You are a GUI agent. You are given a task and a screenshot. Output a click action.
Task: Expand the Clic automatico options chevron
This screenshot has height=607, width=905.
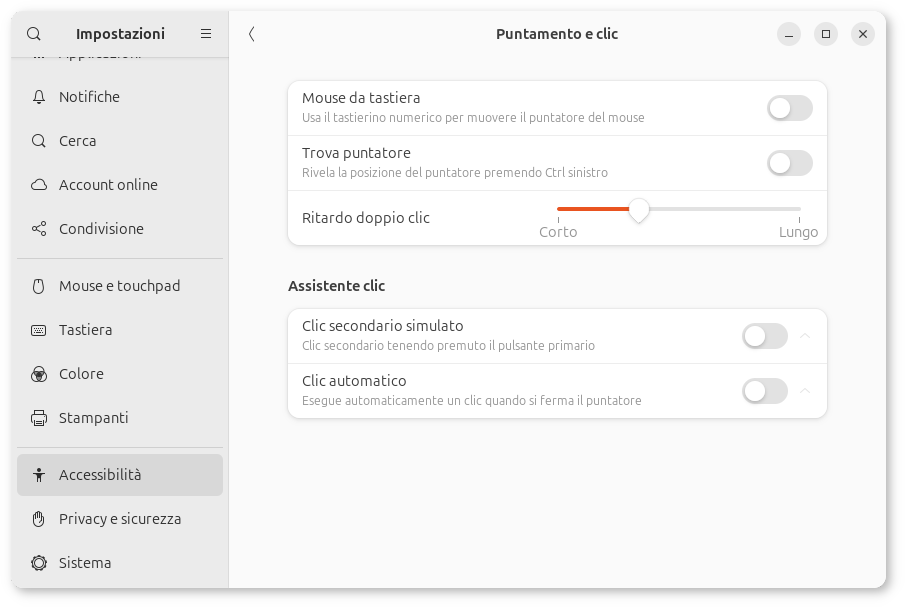[805, 391]
